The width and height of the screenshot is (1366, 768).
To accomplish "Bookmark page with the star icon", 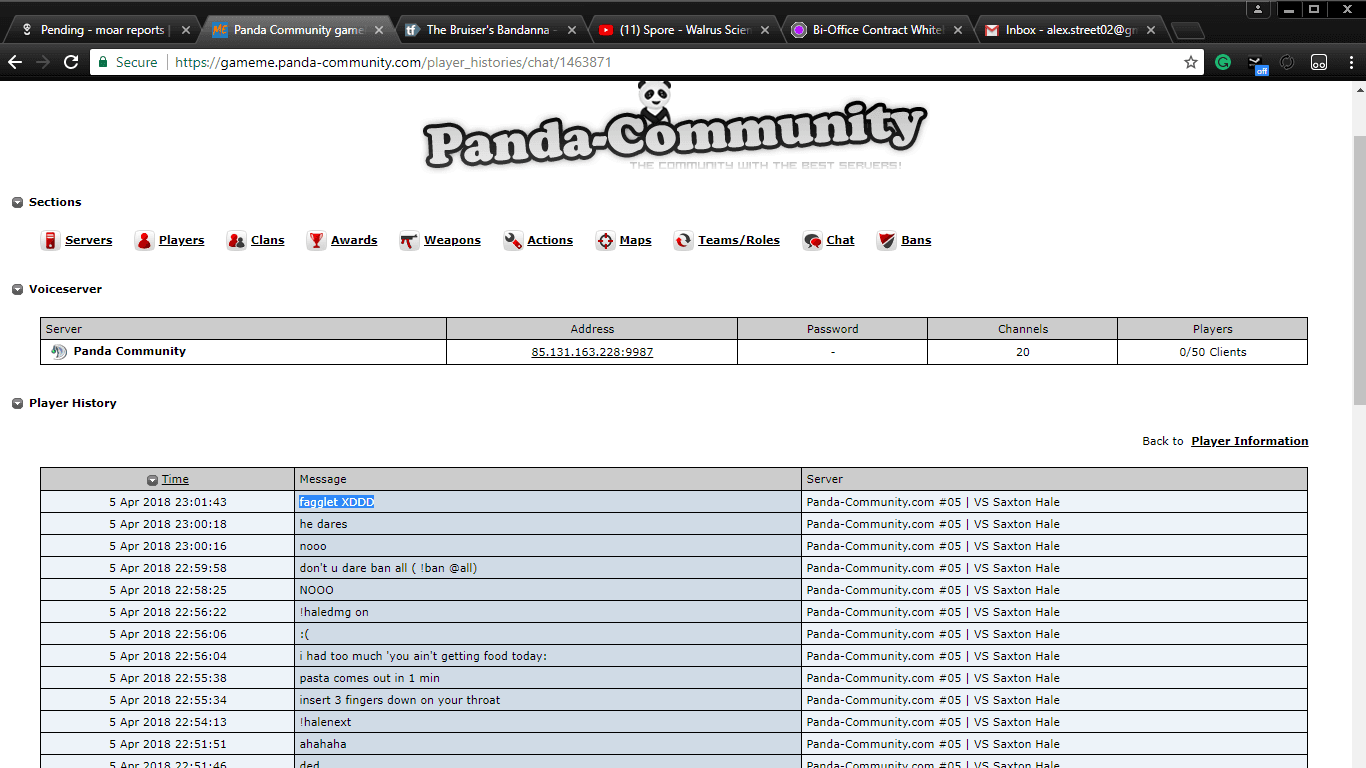I will click(1190, 62).
